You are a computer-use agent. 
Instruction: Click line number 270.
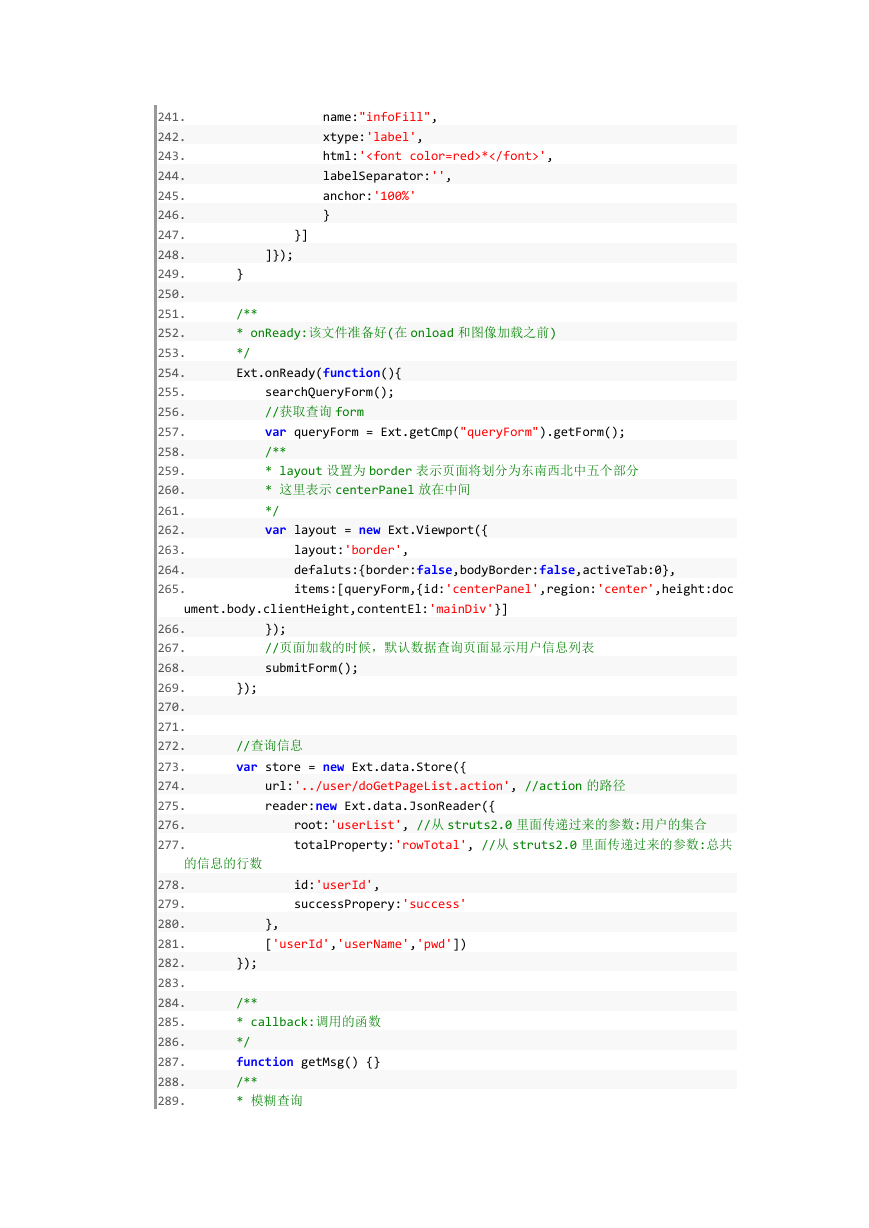[x=171, y=707]
